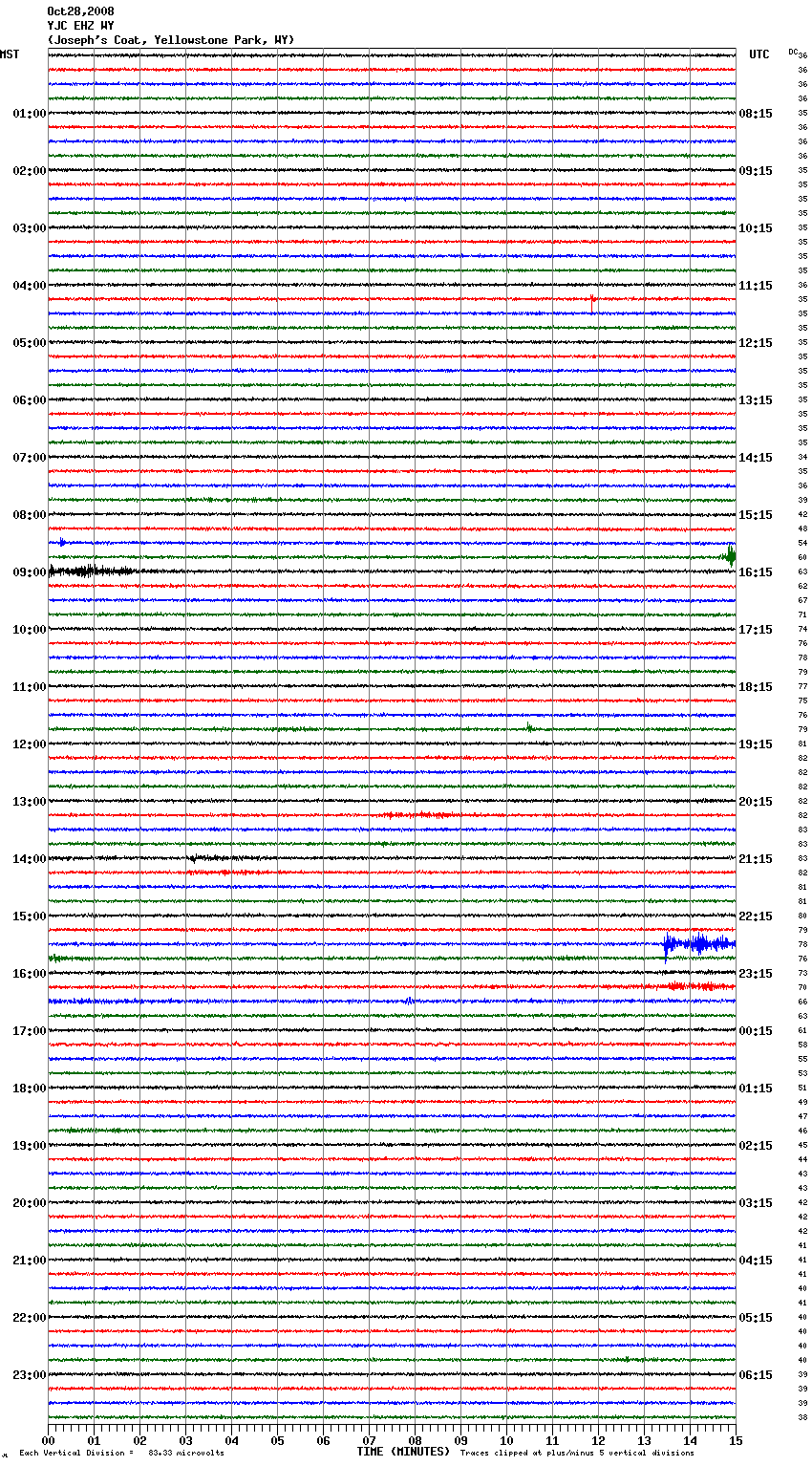Image resolution: width=812 pixels, height=1466 pixels.
Task: Select the 01:00 MST time label
Action: point(30,114)
